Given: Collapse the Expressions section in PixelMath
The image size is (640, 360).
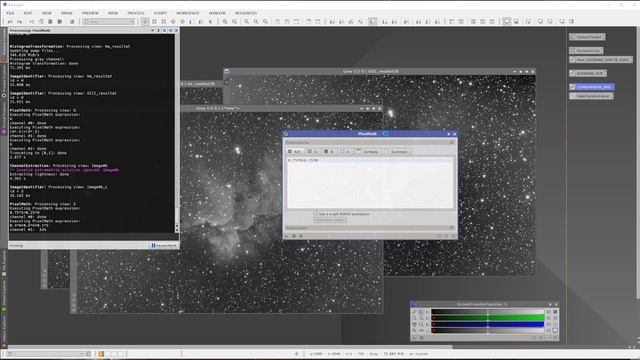Looking at the screenshot, I should pyautogui.click(x=452, y=142).
